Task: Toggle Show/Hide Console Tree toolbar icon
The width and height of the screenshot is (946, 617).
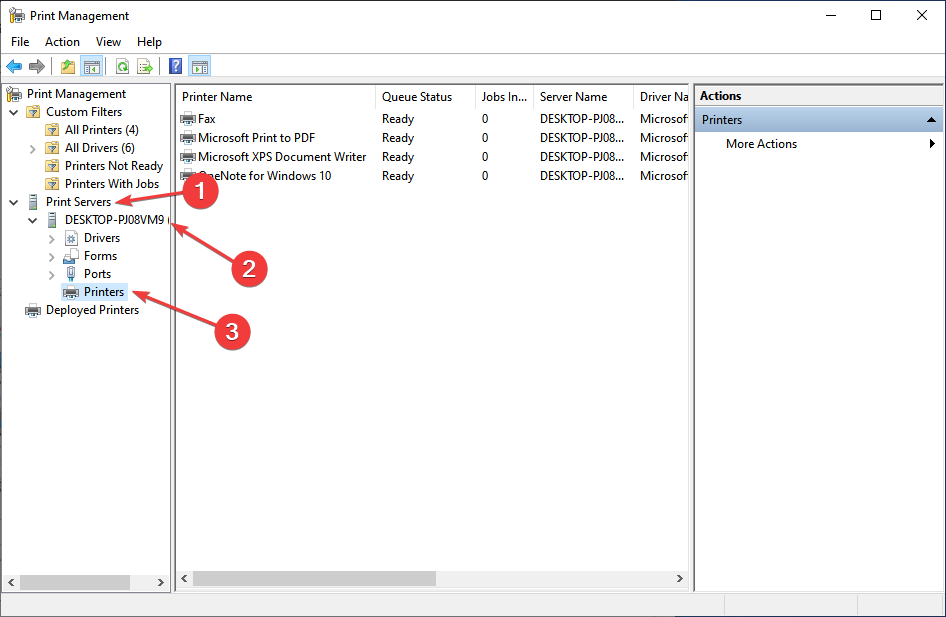Action: 92,66
